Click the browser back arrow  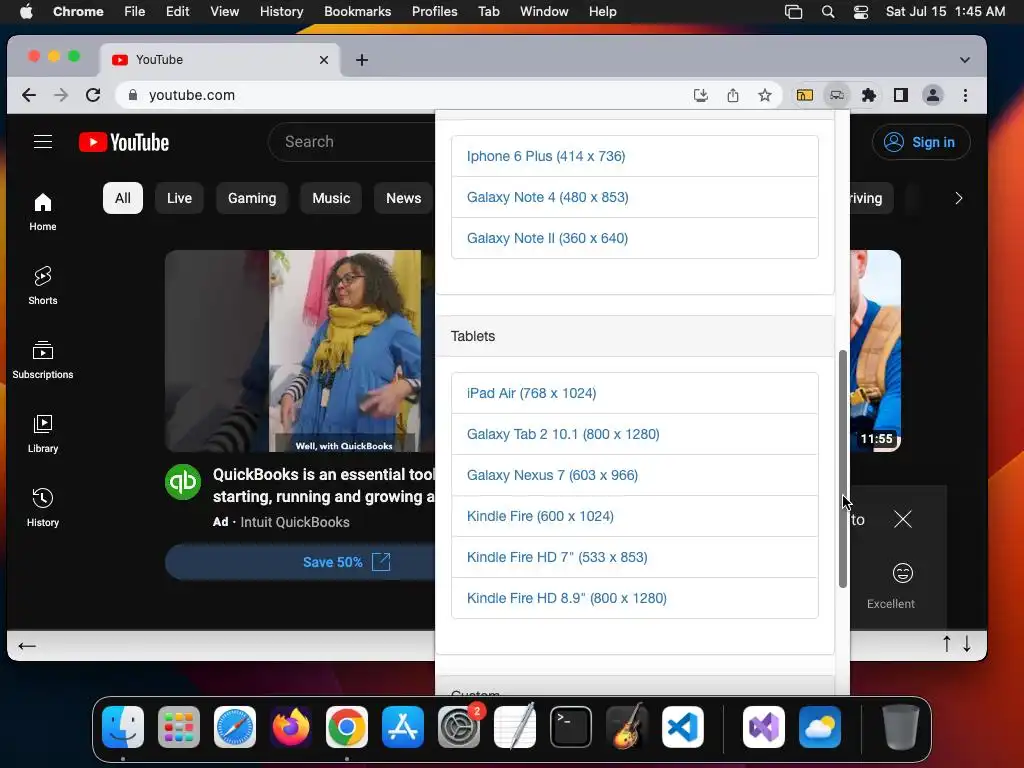pyautogui.click(x=29, y=95)
